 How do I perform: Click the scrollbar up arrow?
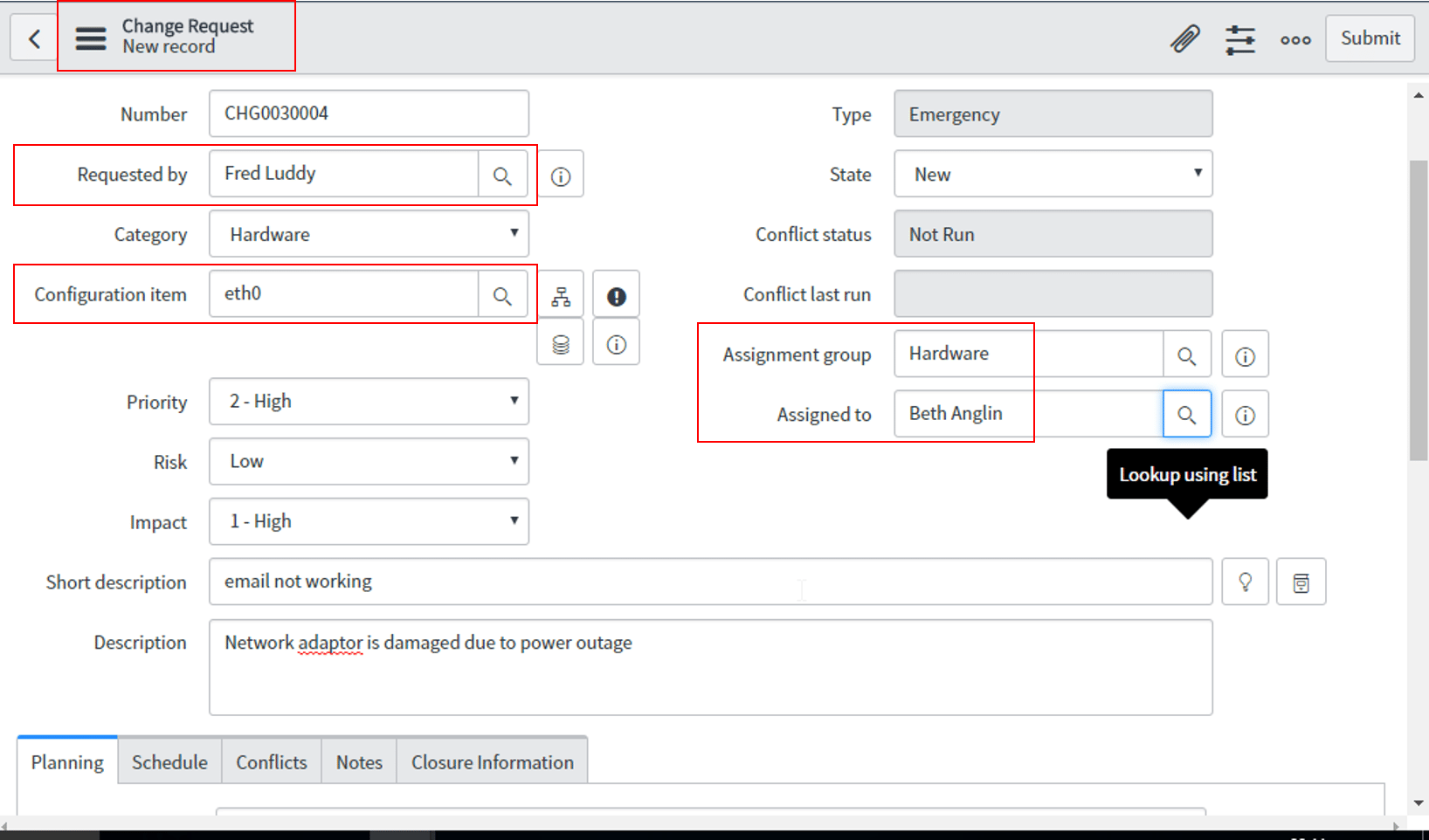pyautogui.click(x=1419, y=94)
